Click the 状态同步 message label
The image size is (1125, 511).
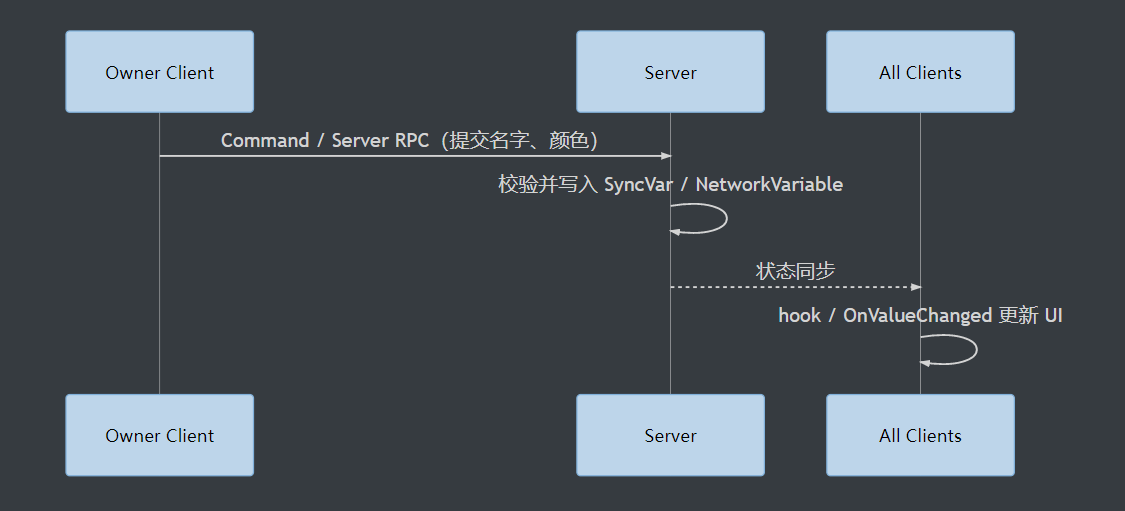click(795, 271)
